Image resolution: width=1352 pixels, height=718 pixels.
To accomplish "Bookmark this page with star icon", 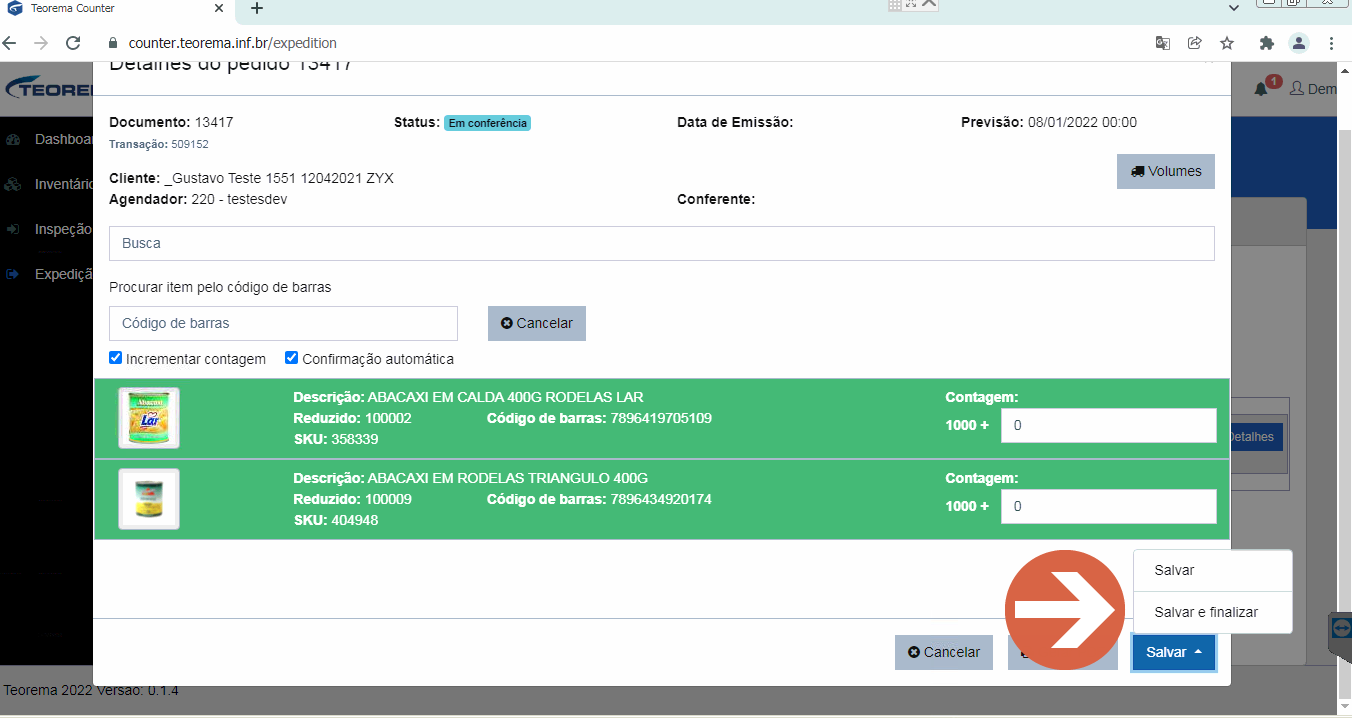I will pyautogui.click(x=1227, y=43).
